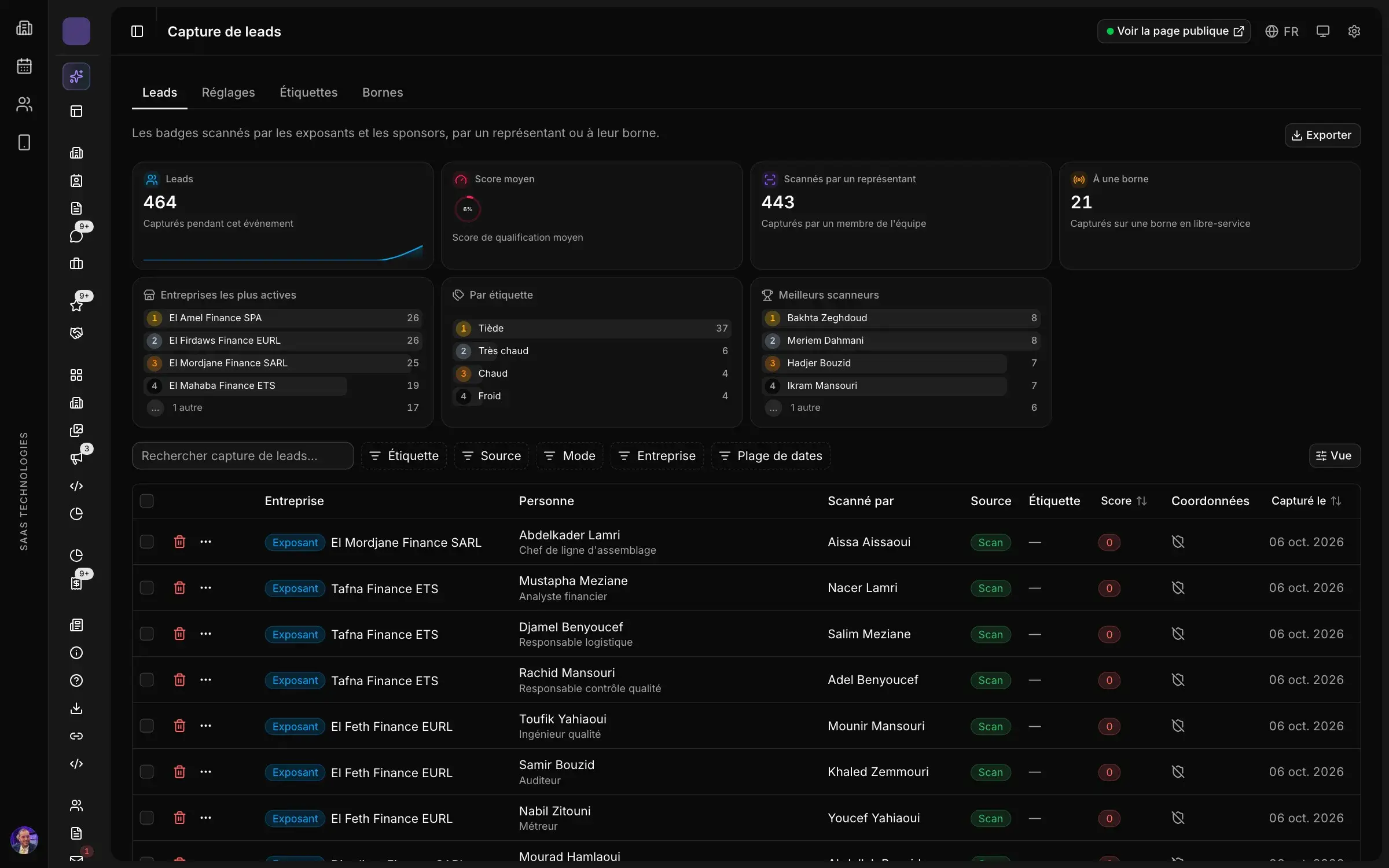Open the settings gear in the top bar
The width and height of the screenshot is (1389, 868).
click(x=1354, y=31)
